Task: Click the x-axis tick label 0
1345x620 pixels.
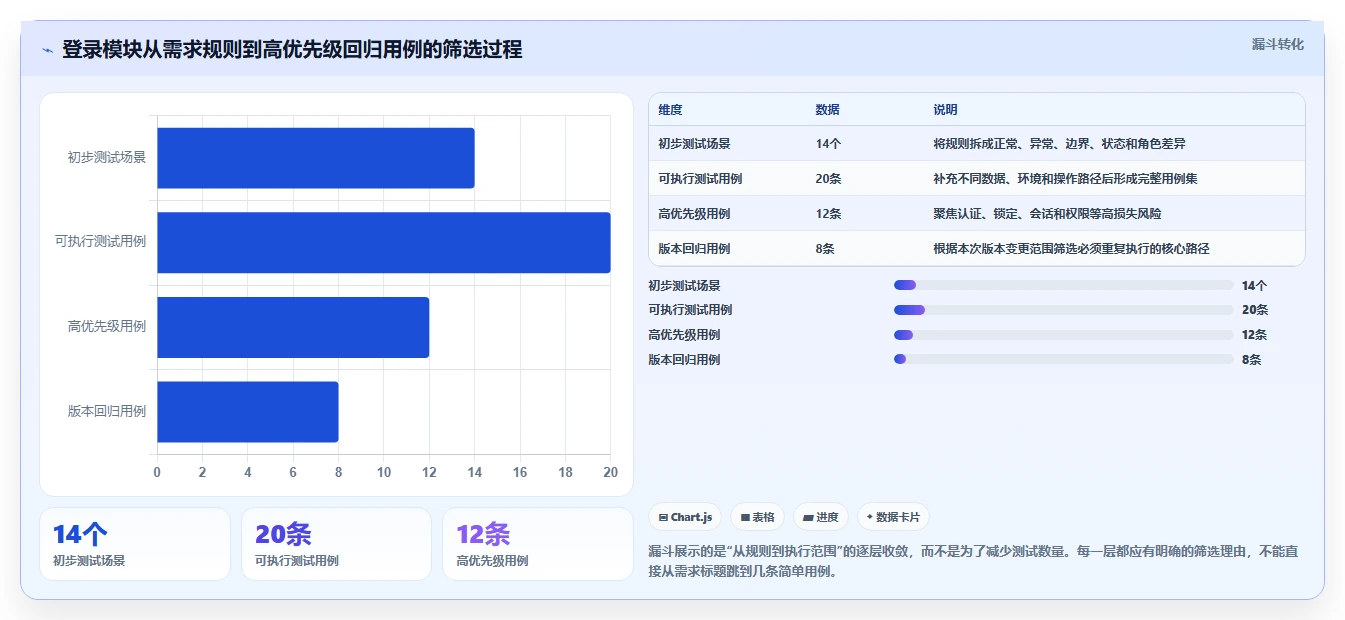Action: 157,472
